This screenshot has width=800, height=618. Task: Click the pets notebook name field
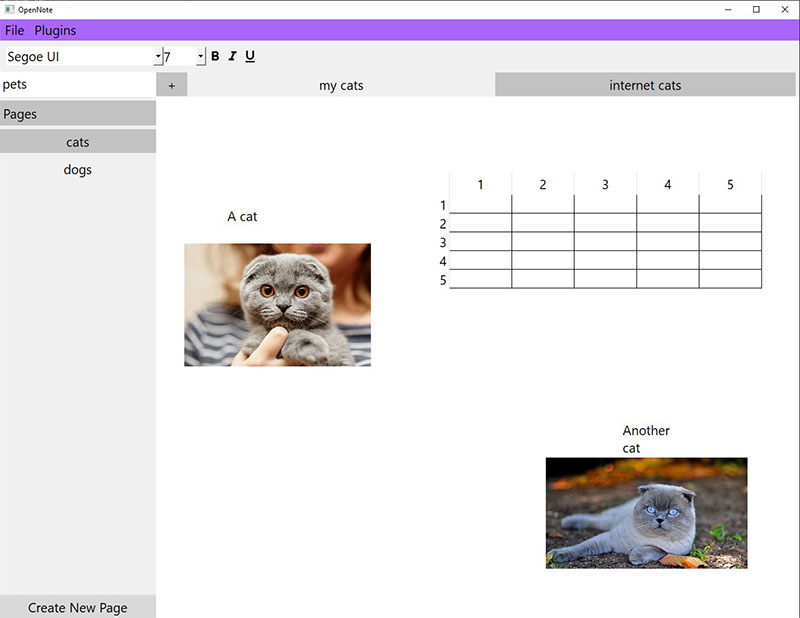(78, 84)
